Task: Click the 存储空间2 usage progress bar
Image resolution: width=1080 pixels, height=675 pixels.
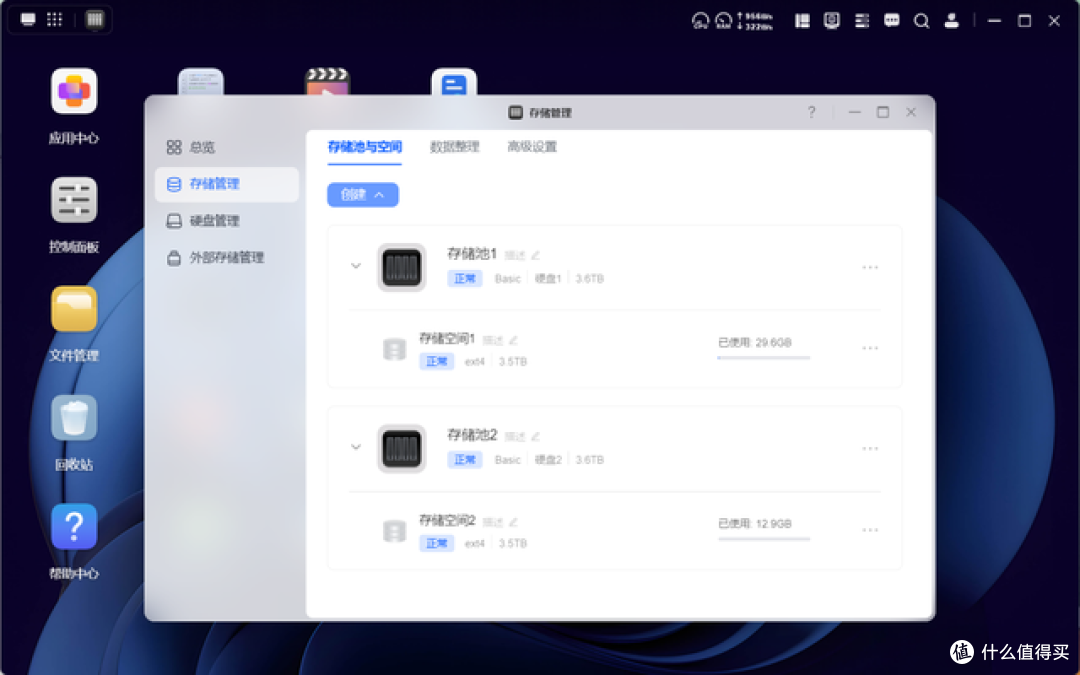Action: point(763,539)
